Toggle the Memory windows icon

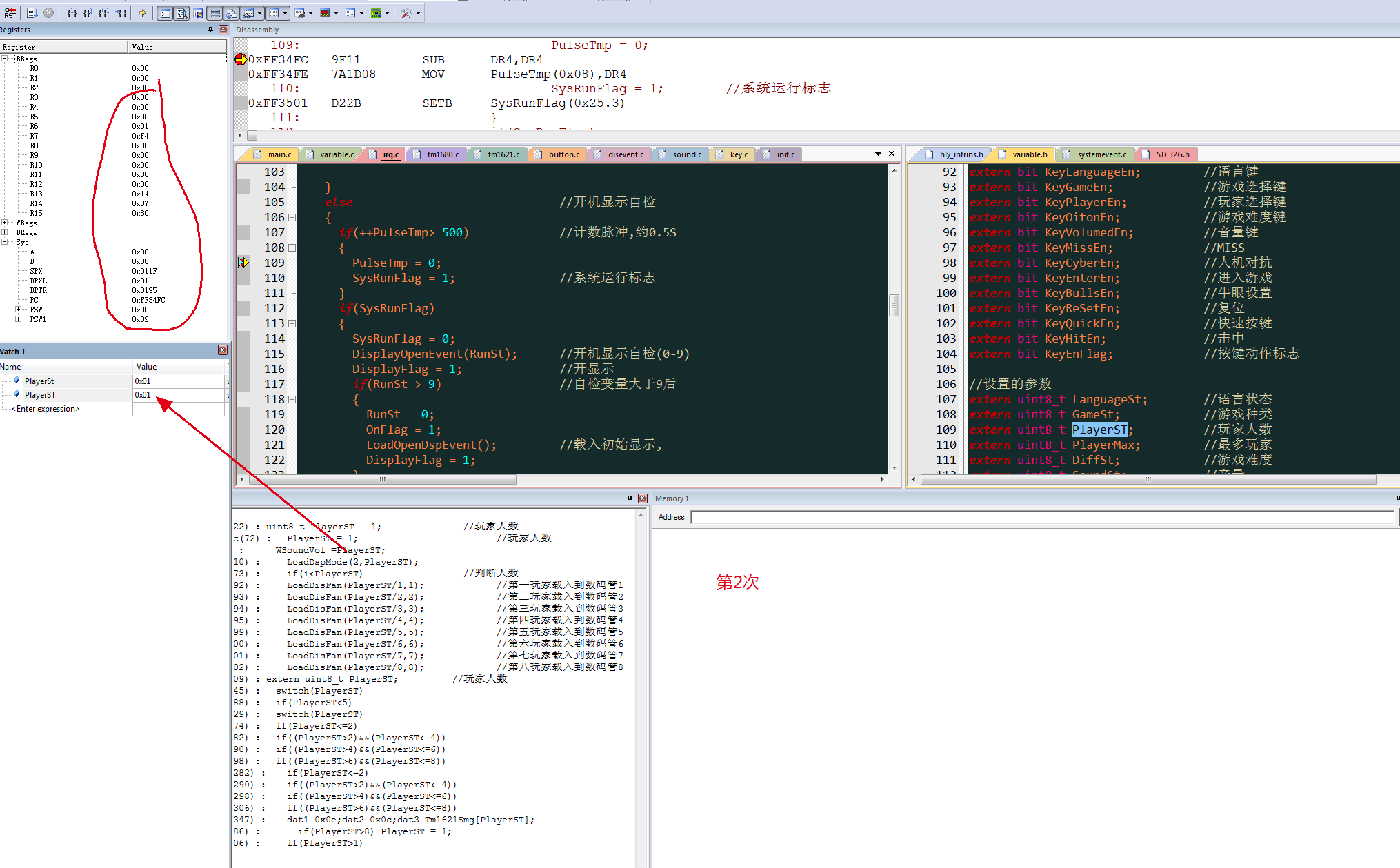[x=274, y=13]
